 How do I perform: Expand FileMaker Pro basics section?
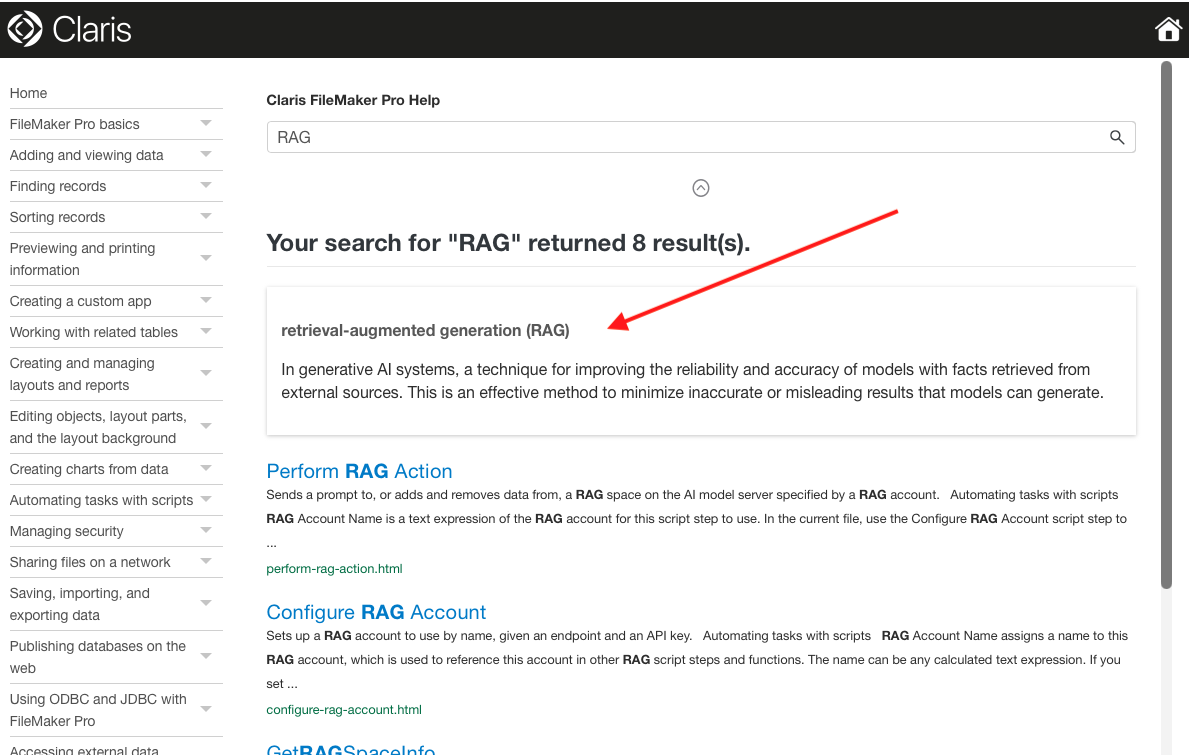[206, 124]
